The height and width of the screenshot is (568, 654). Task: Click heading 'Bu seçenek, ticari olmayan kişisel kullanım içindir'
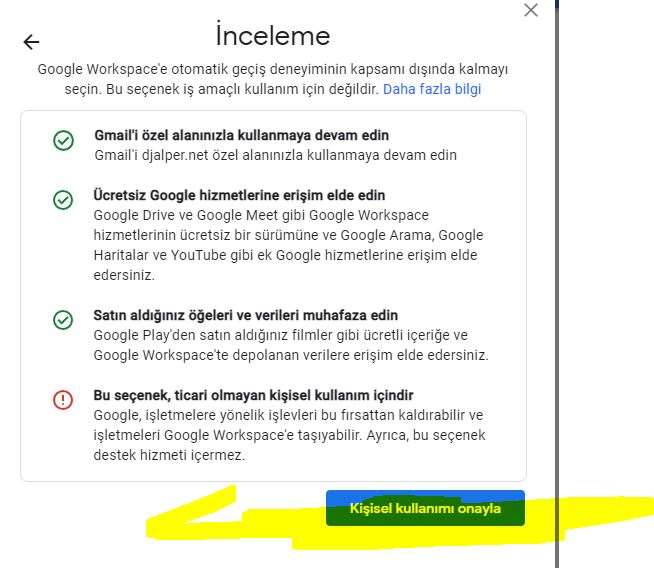point(253,395)
